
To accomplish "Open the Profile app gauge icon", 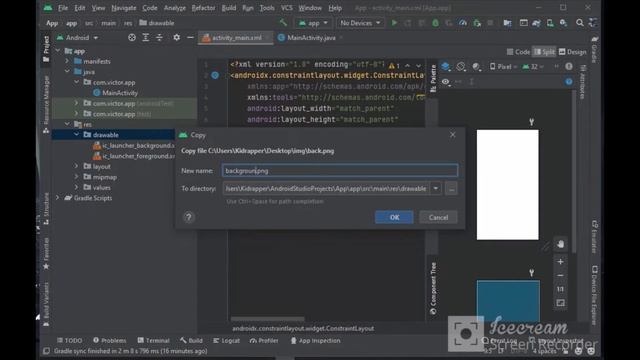I will tap(463, 23).
